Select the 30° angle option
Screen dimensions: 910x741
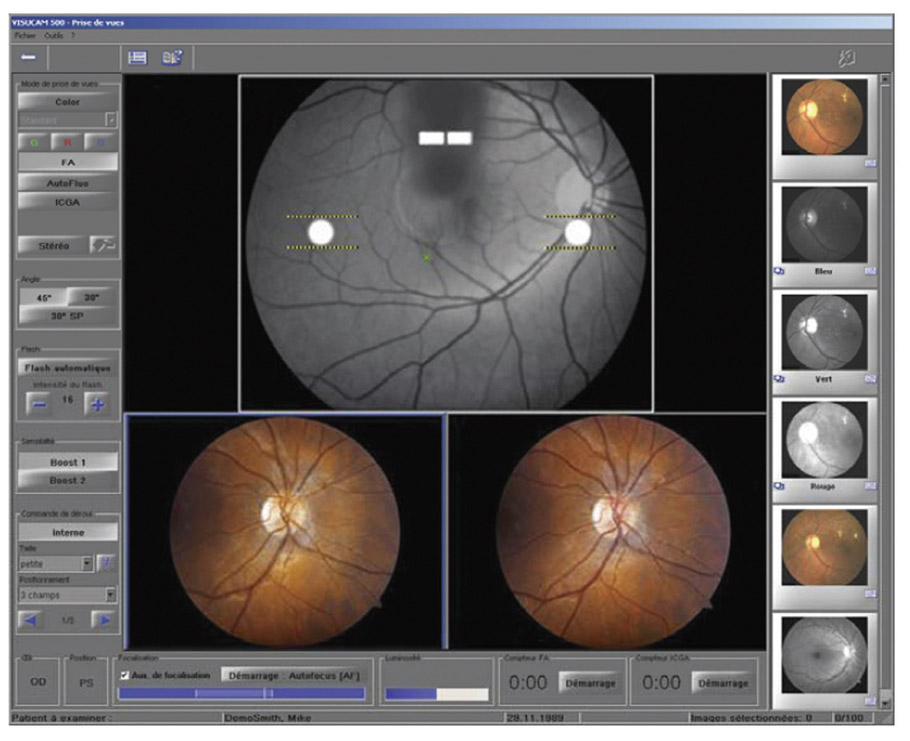(x=93, y=297)
